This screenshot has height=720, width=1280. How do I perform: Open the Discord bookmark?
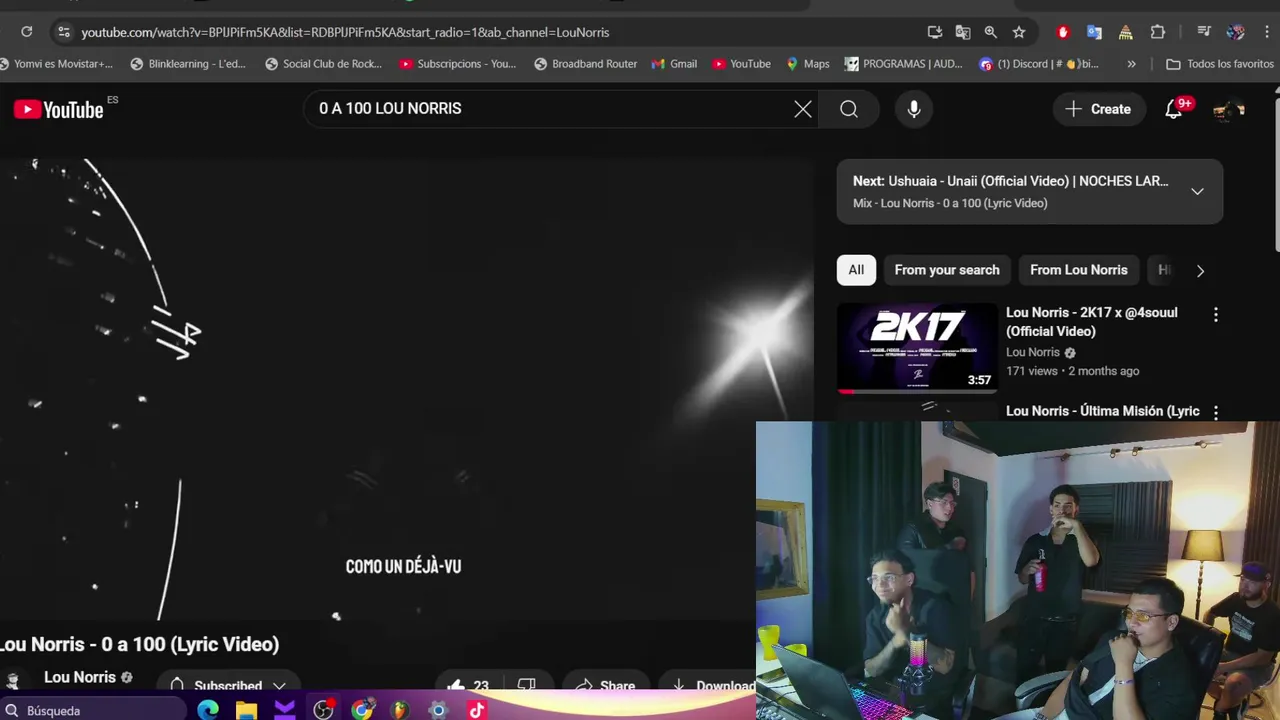click(1039, 64)
